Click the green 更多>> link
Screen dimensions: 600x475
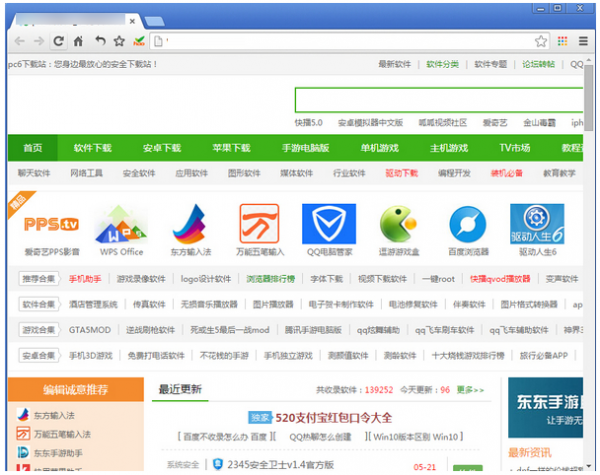pyautogui.click(x=470, y=390)
